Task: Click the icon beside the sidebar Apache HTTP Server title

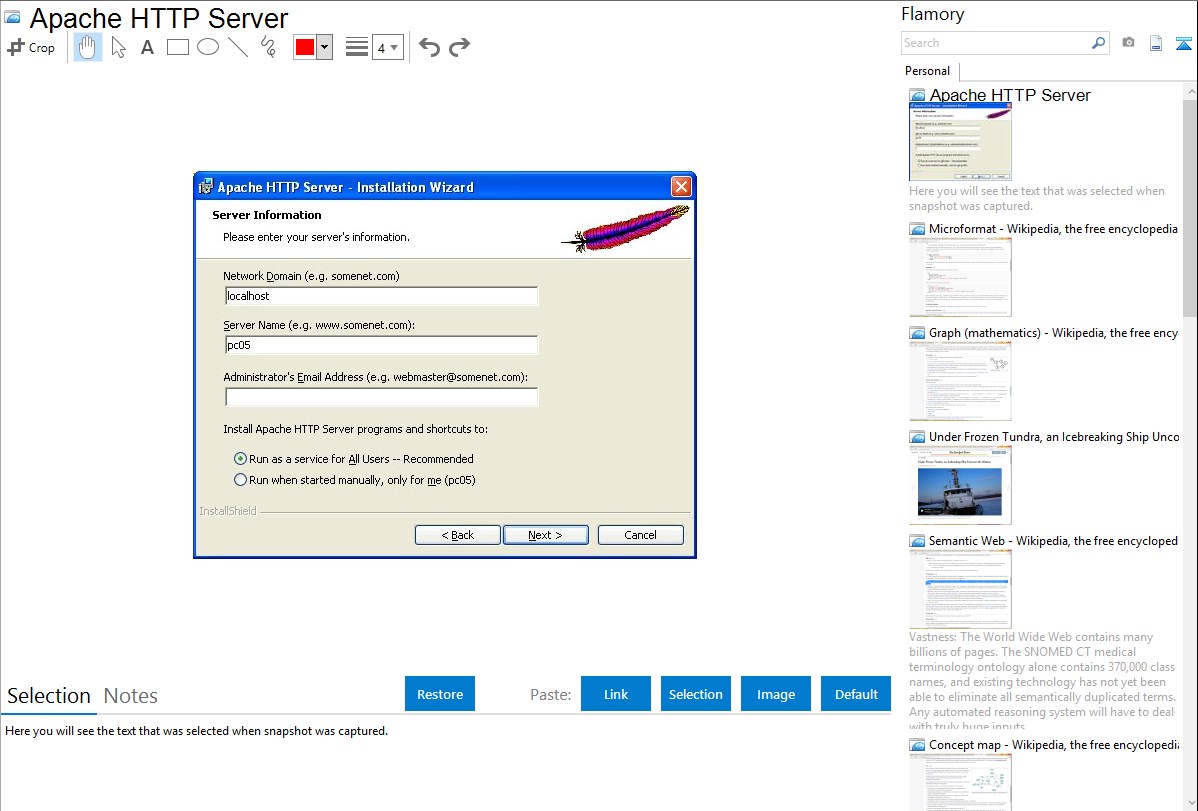Action: click(917, 96)
